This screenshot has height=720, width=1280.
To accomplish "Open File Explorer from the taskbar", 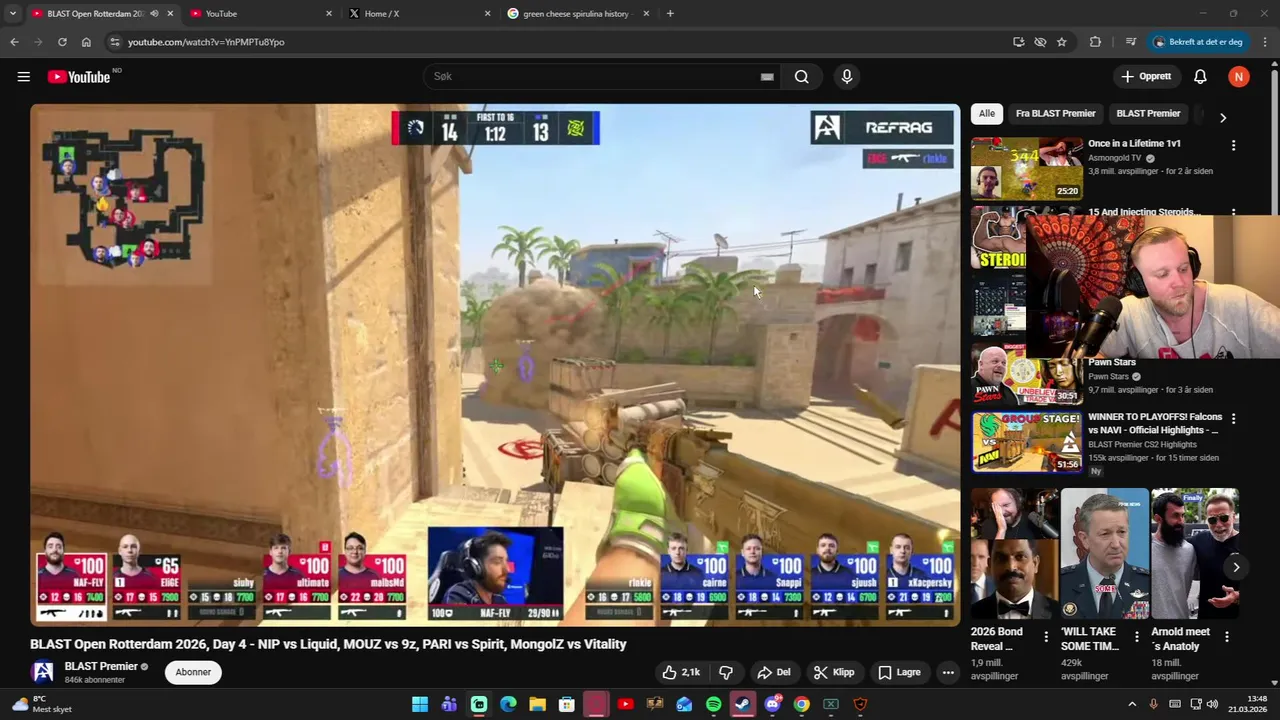I will pyautogui.click(x=537, y=704).
